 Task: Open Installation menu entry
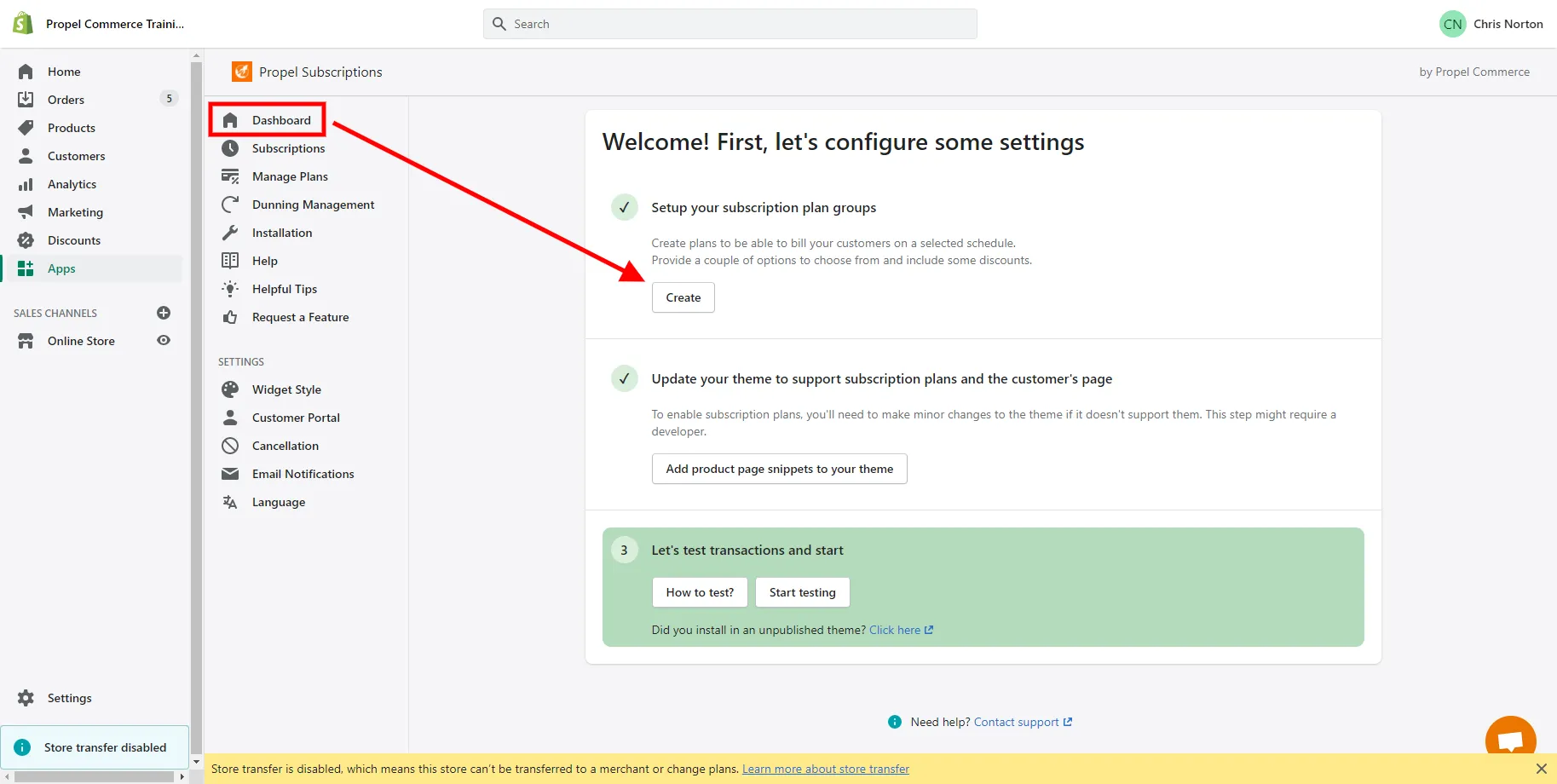coord(282,233)
